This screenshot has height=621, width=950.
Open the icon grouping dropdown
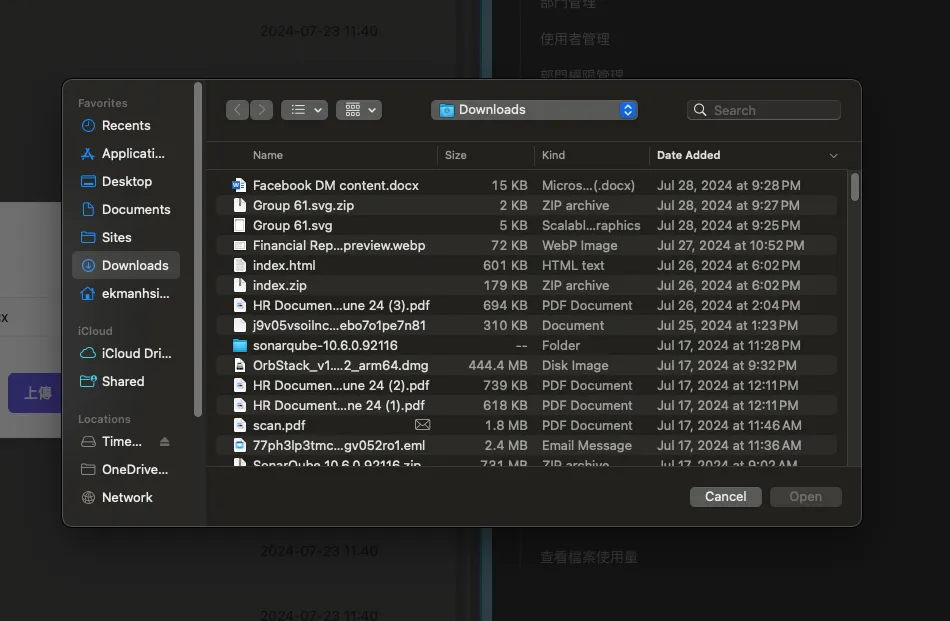click(358, 110)
